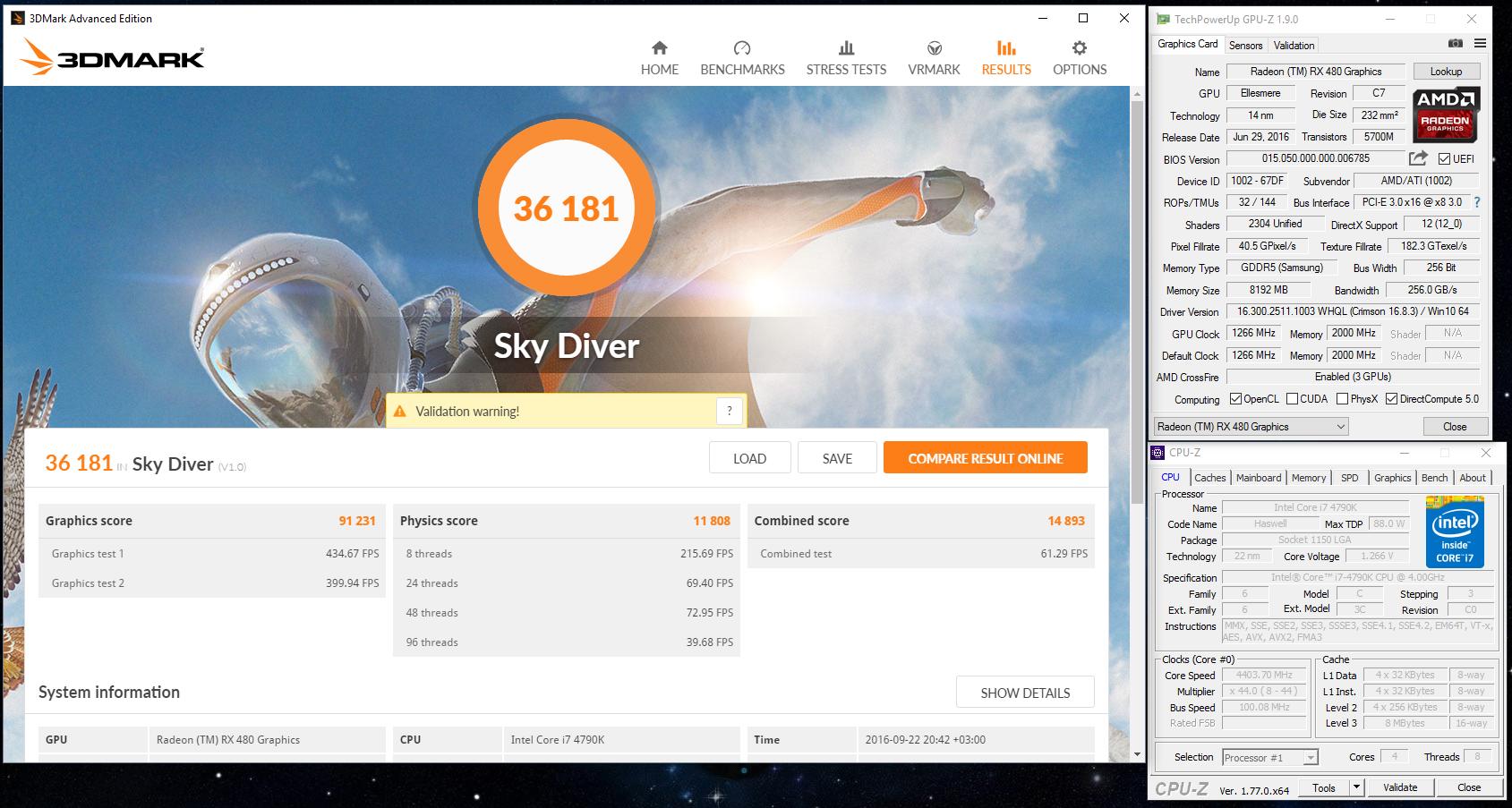The image size is (1512, 808).
Task: Open the Home icon in 3DMark navigation
Action: (x=660, y=48)
